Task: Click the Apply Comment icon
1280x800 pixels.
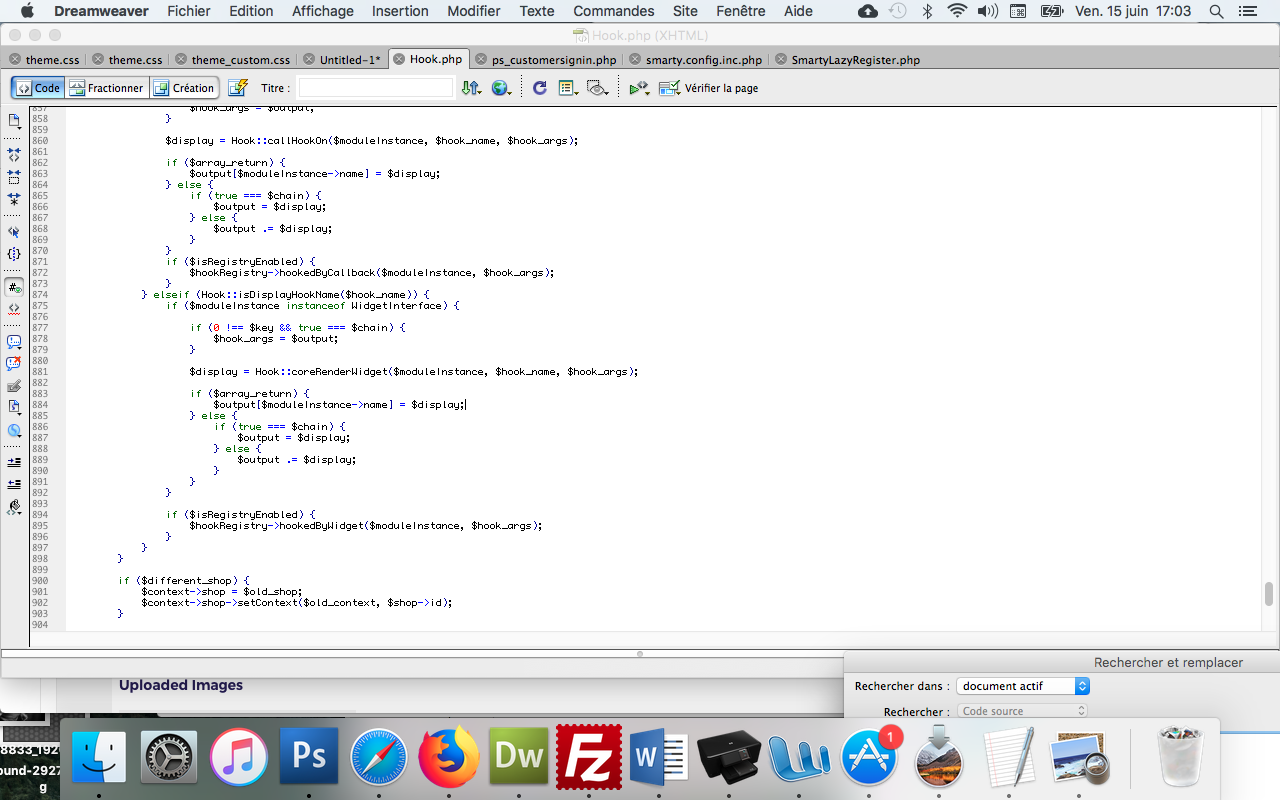Action: [14, 342]
